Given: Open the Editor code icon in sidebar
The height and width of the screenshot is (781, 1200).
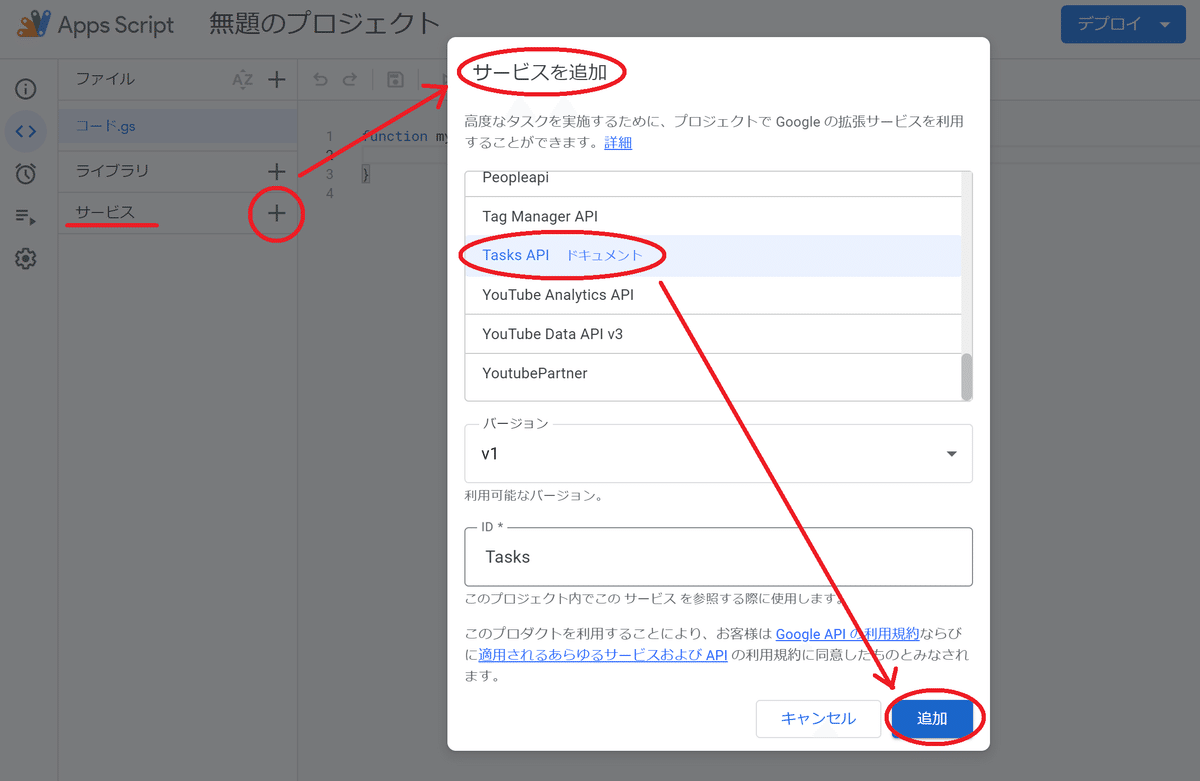Looking at the screenshot, I should 26,131.
